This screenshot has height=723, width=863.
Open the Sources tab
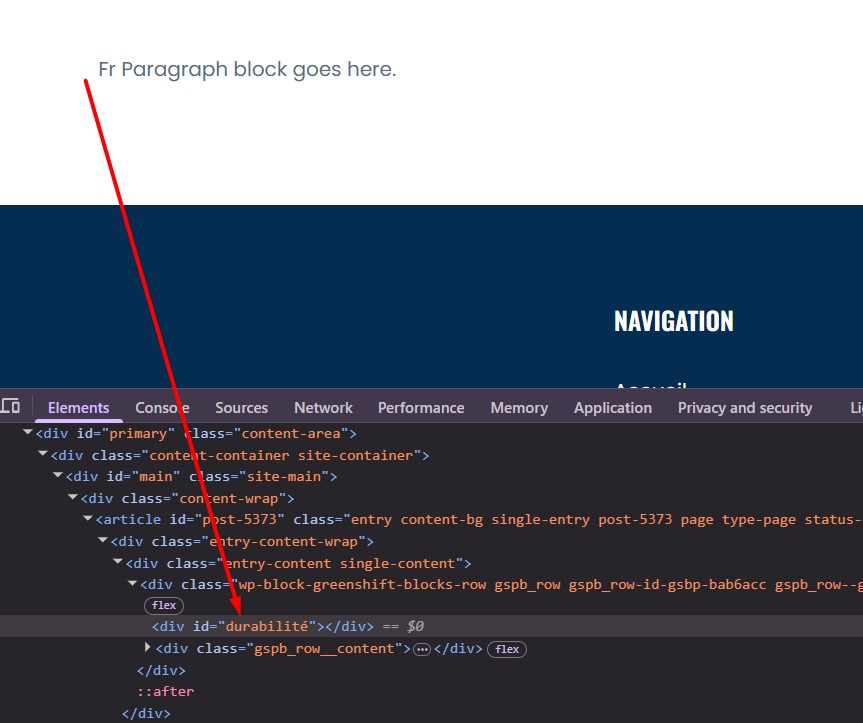(x=241, y=408)
